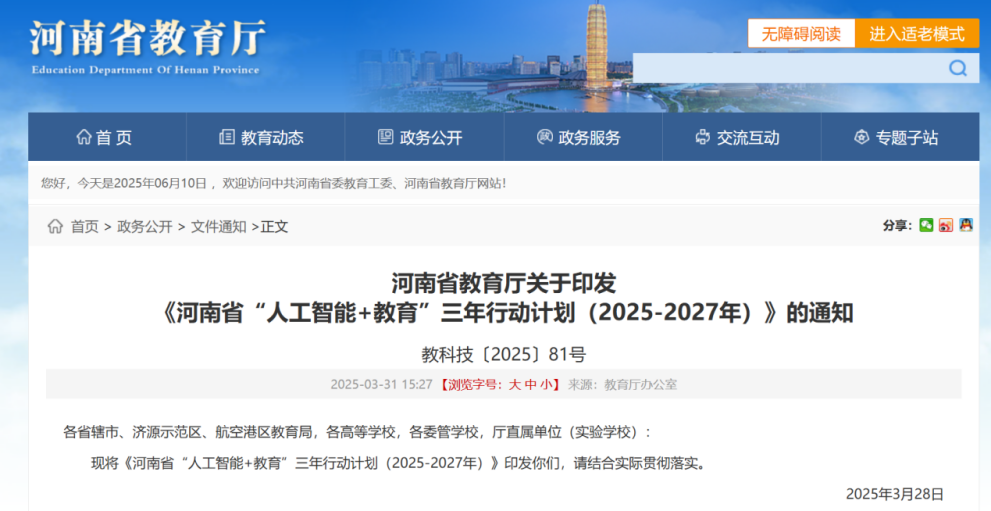Share the notice via QQ penguin icon
991x511 pixels.
(966, 225)
